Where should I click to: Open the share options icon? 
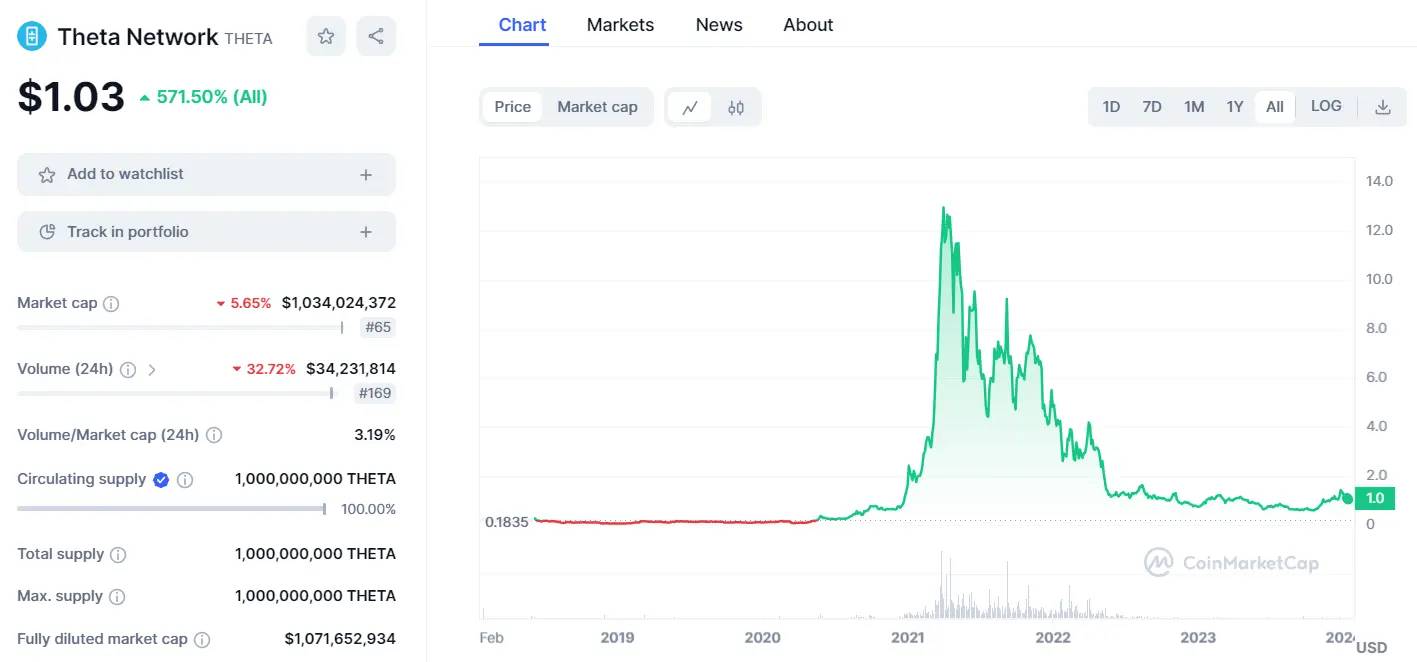376,37
